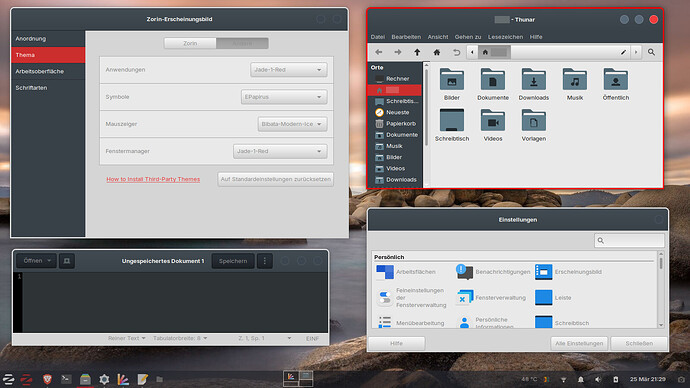Open Tabulatorbreite dropdown
690x388 pixels.
coord(180,338)
